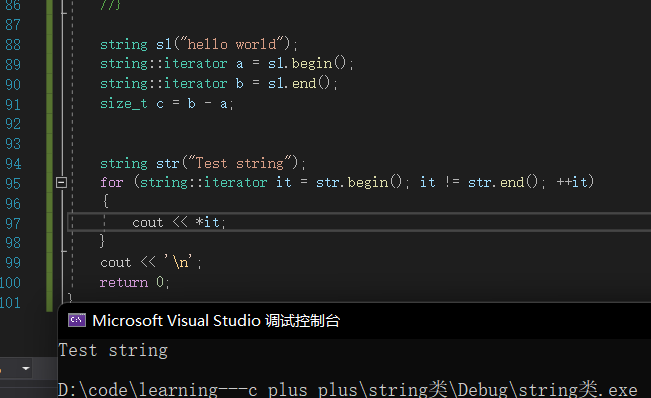Click the "Test string" literal in code
Image resolution: width=651 pixels, height=398 pixels.
pyautogui.click(x=240, y=163)
